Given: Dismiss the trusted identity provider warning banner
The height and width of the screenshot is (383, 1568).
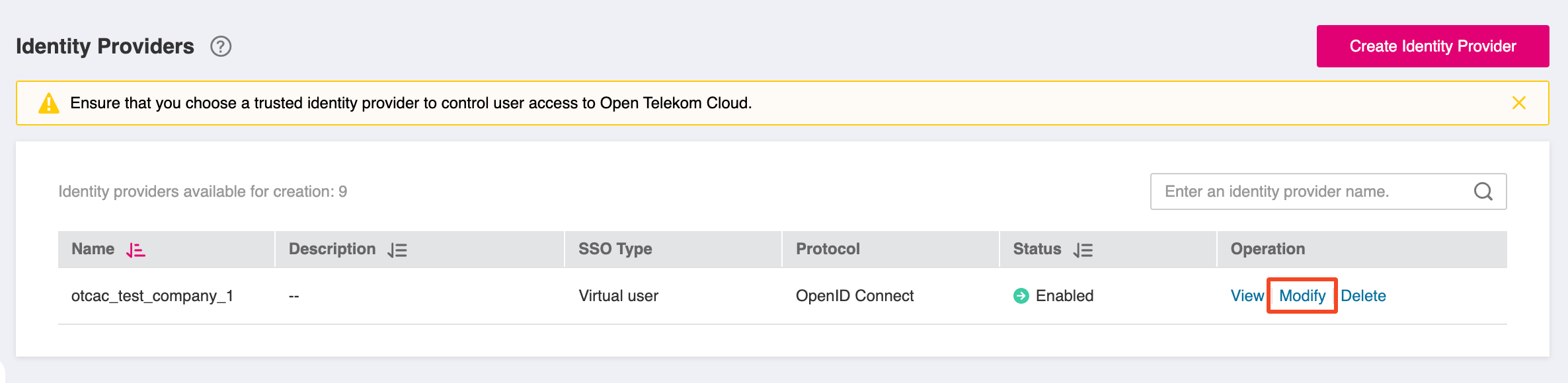Looking at the screenshot, I should point(1519,103).
